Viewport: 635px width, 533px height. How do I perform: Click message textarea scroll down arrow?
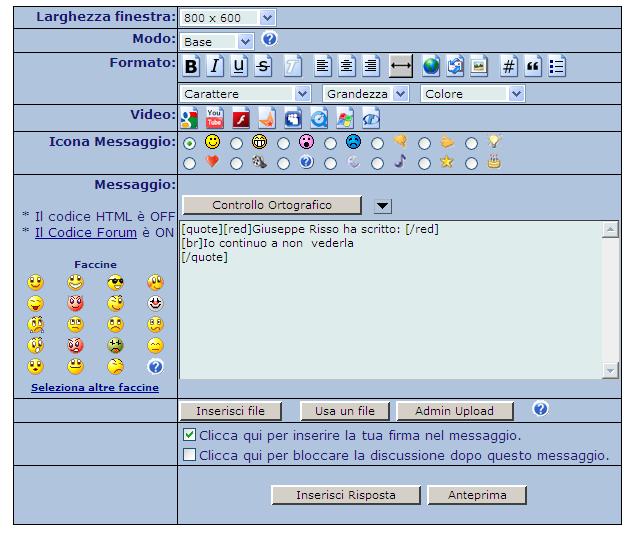[x=610, y=370]
